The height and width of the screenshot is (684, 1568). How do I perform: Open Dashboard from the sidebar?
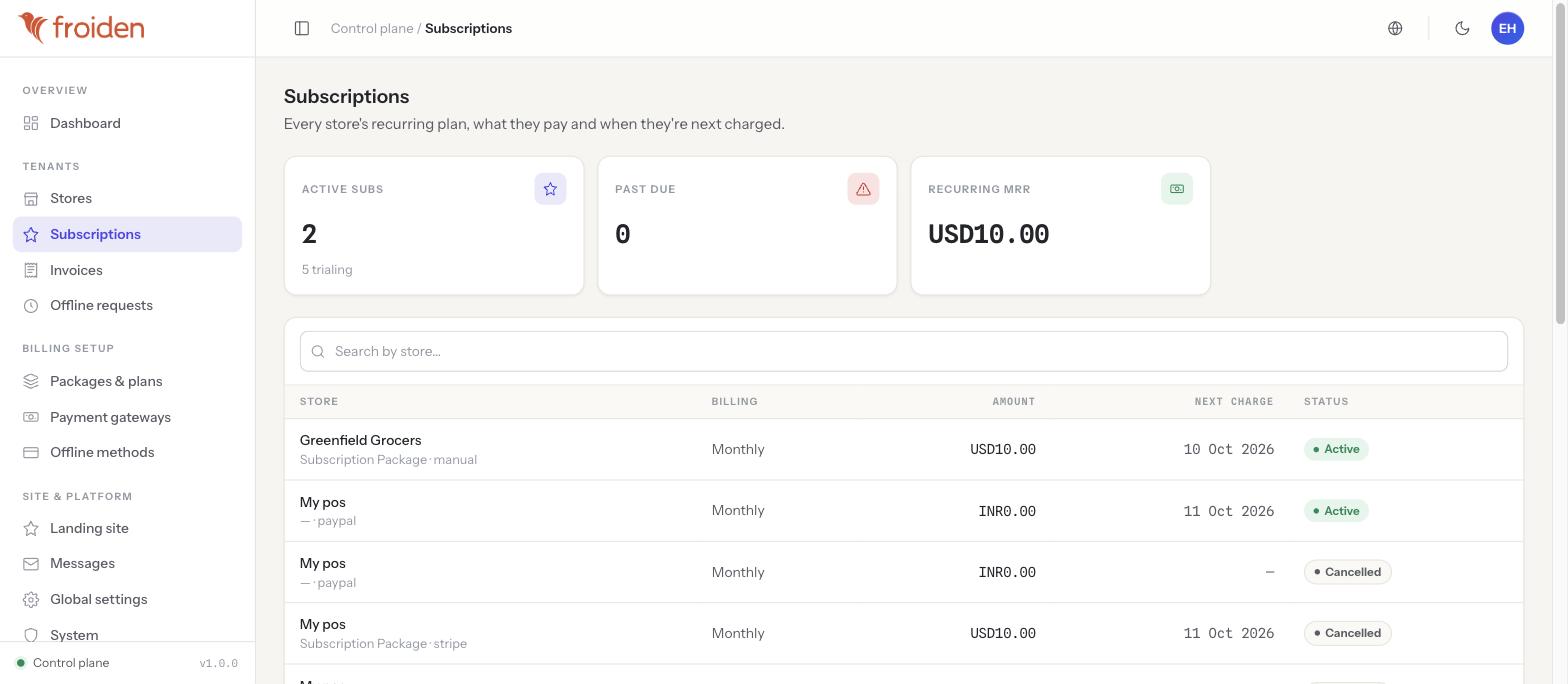point(127,123)
